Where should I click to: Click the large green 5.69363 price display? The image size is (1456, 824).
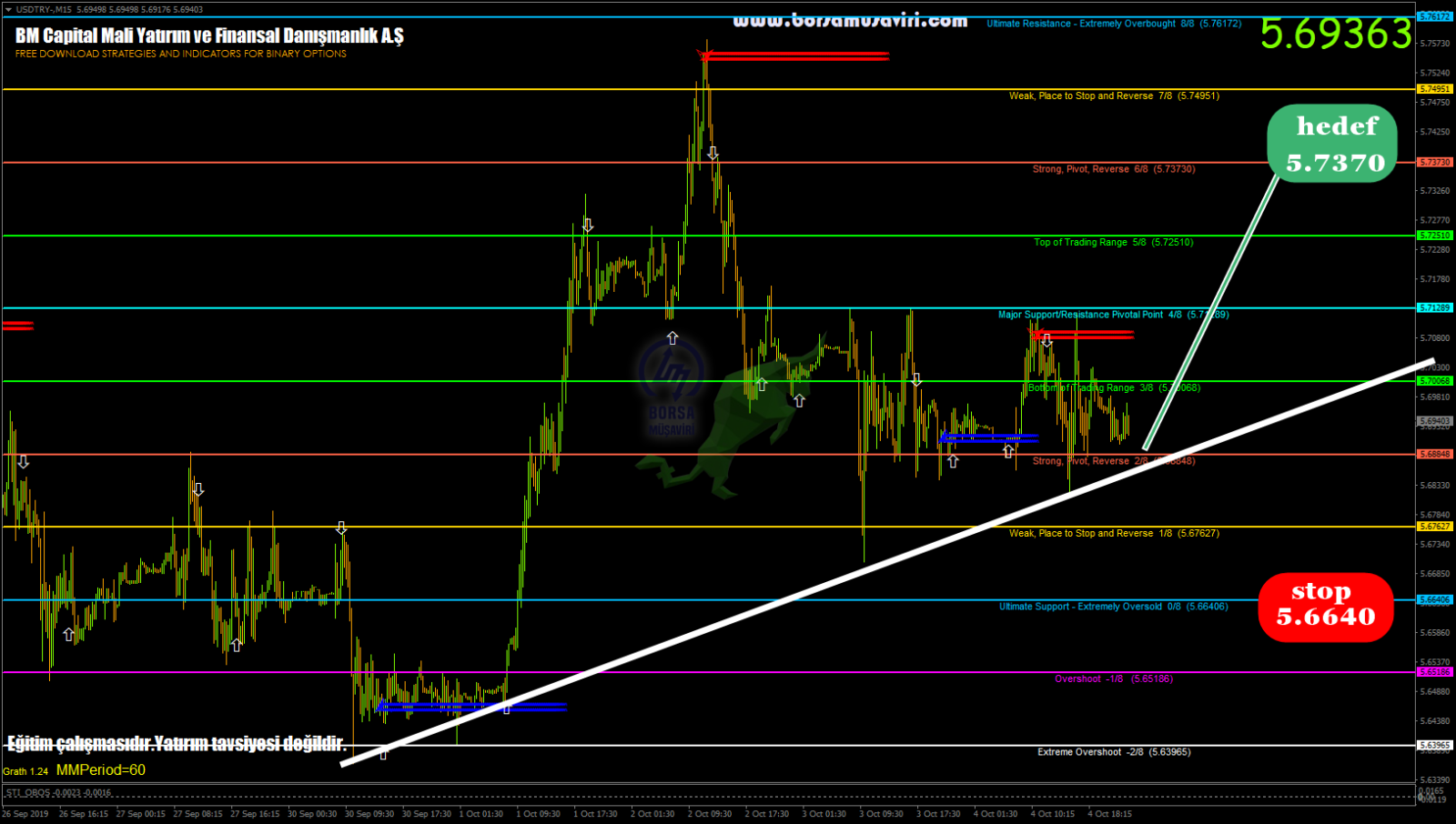pos(1336,35)
